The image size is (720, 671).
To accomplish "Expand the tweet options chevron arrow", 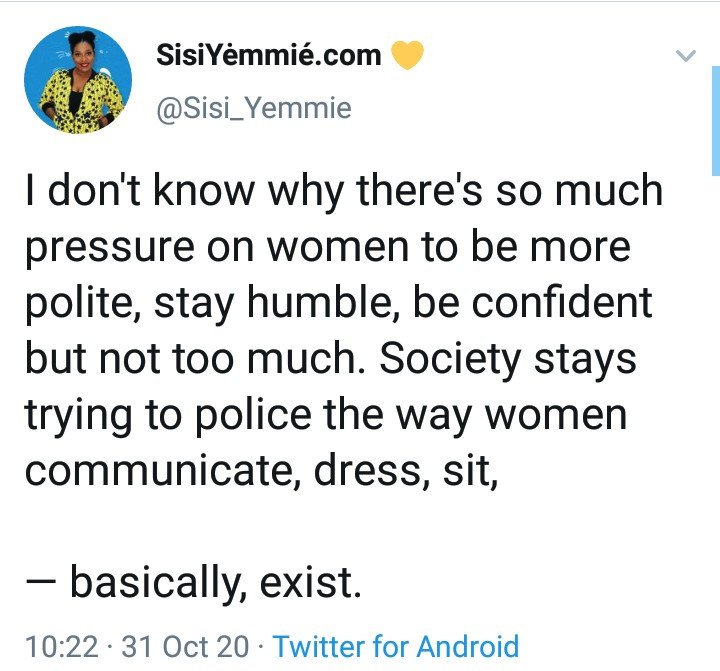I will (x=686, y=56).
